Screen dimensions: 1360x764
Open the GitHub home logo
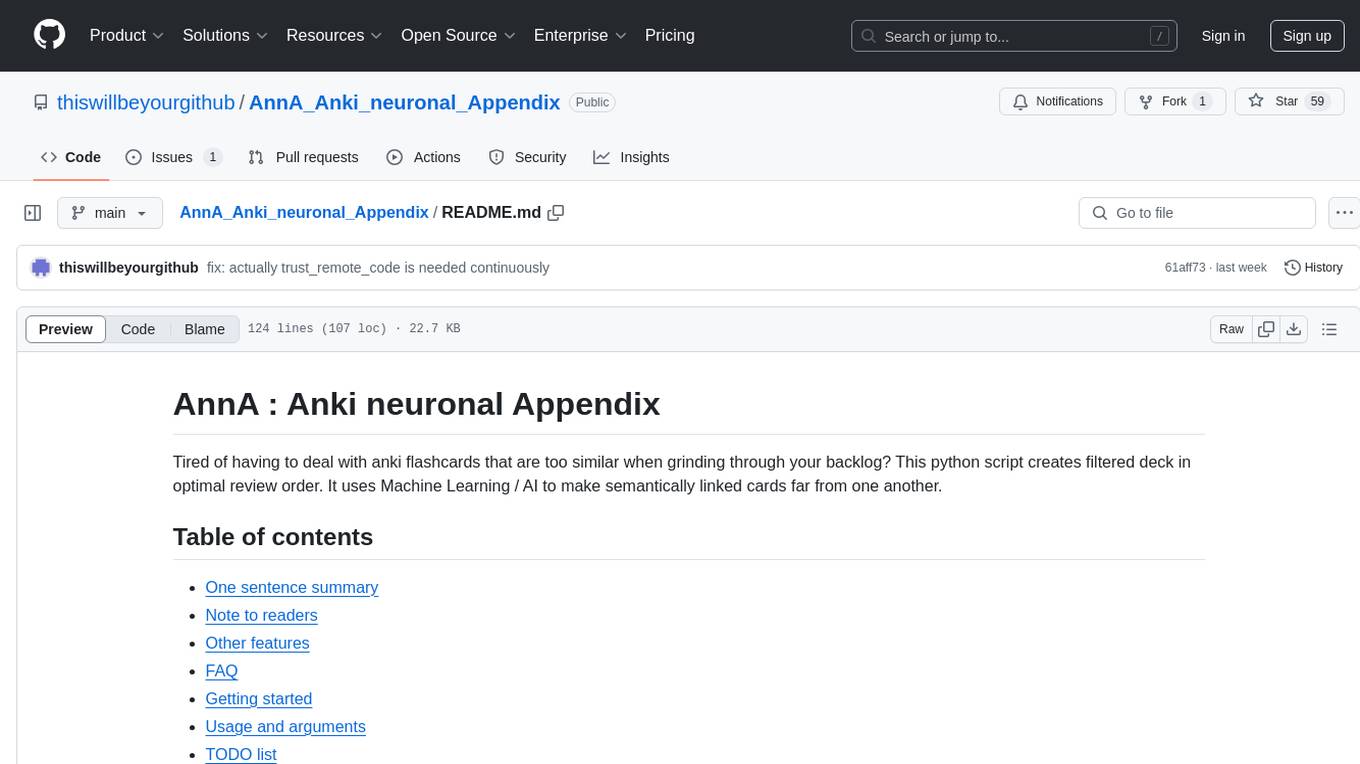[49, 35]
